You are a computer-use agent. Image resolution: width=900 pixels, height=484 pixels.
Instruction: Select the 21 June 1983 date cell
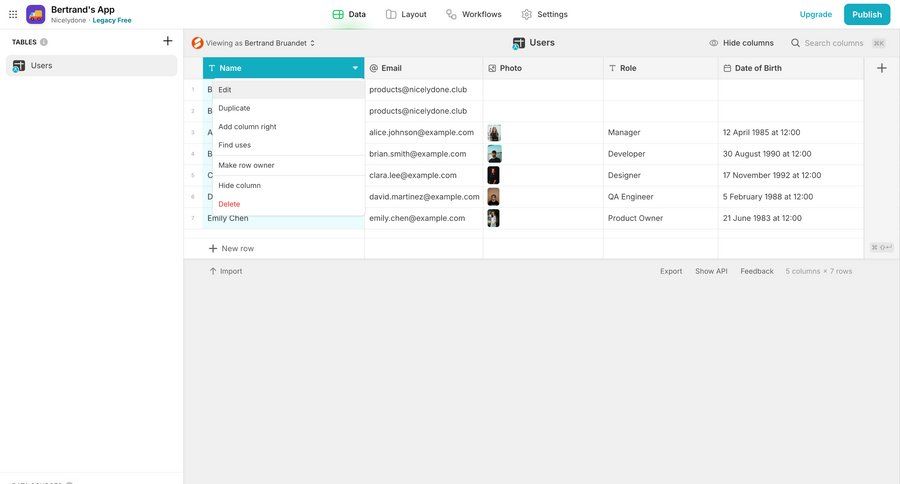click(790, 218)
